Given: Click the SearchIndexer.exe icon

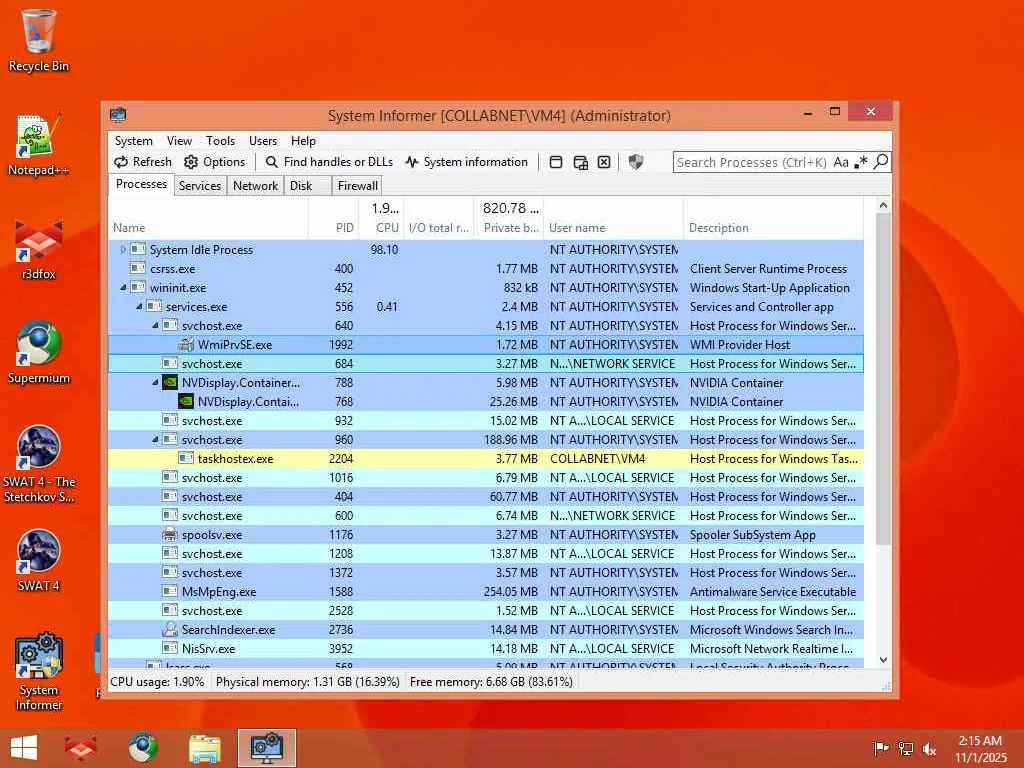Looking at the screenshot, I should [x=170, y=630].
